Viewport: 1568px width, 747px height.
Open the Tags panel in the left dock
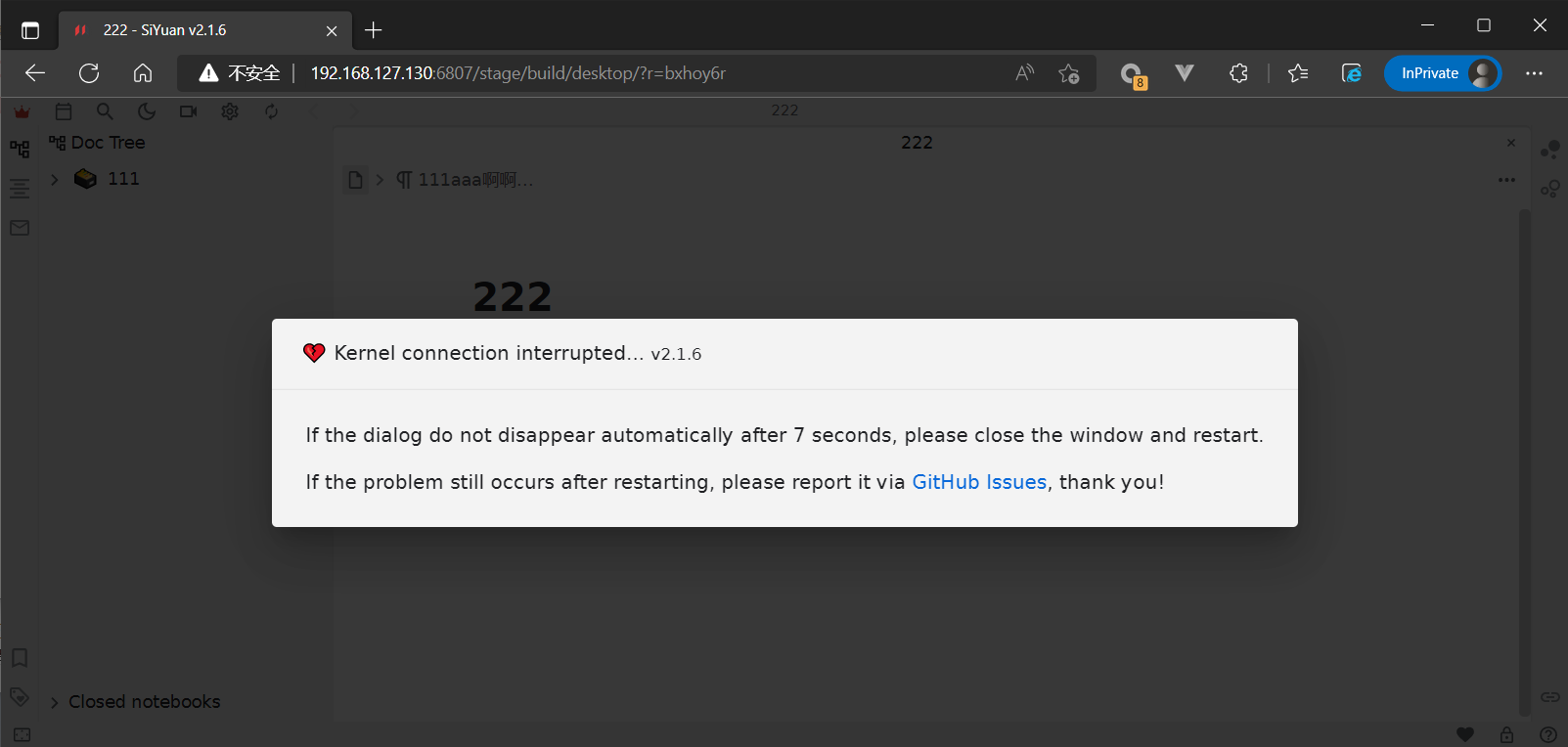coord(20,696)
